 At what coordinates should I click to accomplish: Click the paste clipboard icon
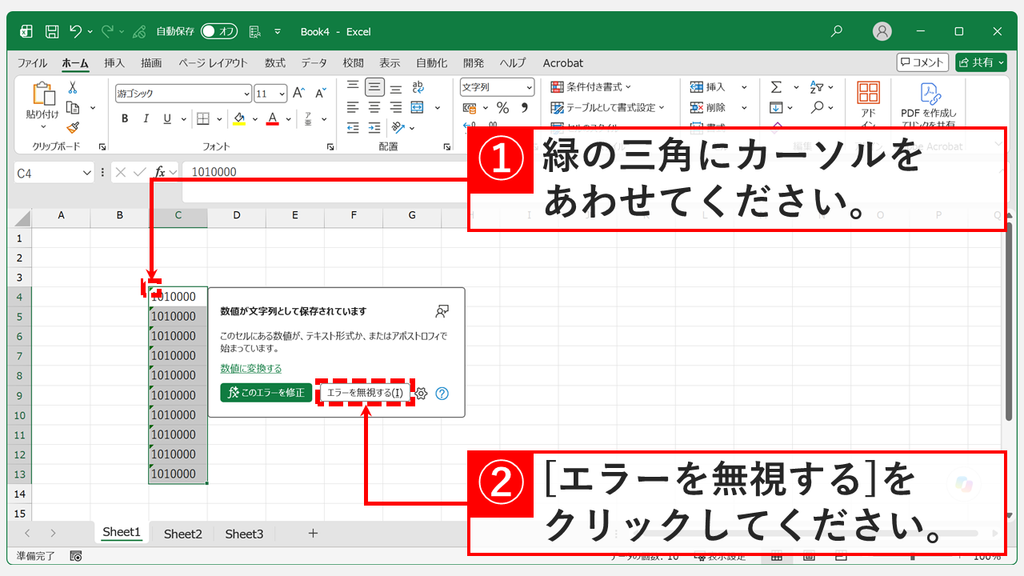point(43,94)
